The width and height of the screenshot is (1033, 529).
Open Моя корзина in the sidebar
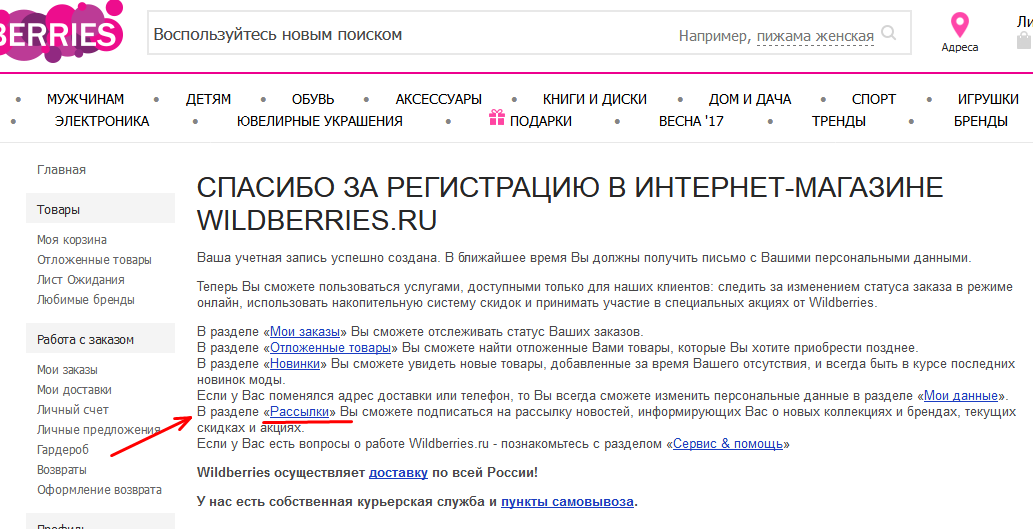point(72,240)
